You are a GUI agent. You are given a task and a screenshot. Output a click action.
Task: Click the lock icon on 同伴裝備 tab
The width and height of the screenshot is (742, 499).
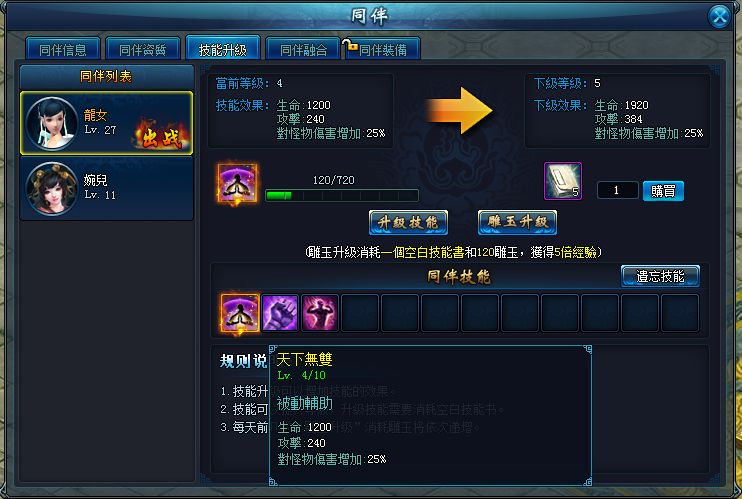(350, 45)
